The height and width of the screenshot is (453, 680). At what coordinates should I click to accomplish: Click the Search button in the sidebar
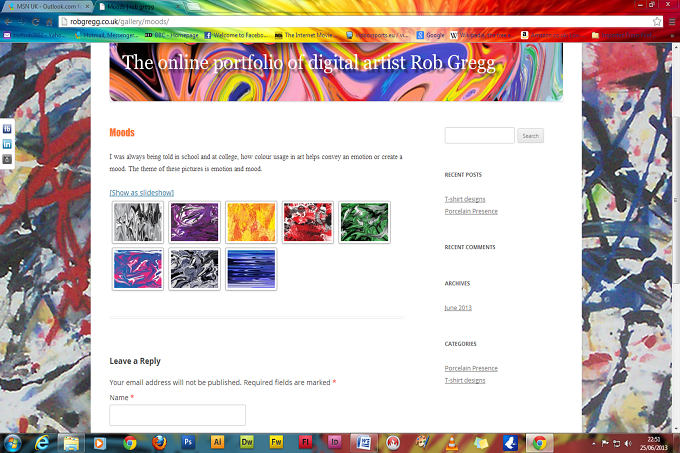tap(530, 136)
